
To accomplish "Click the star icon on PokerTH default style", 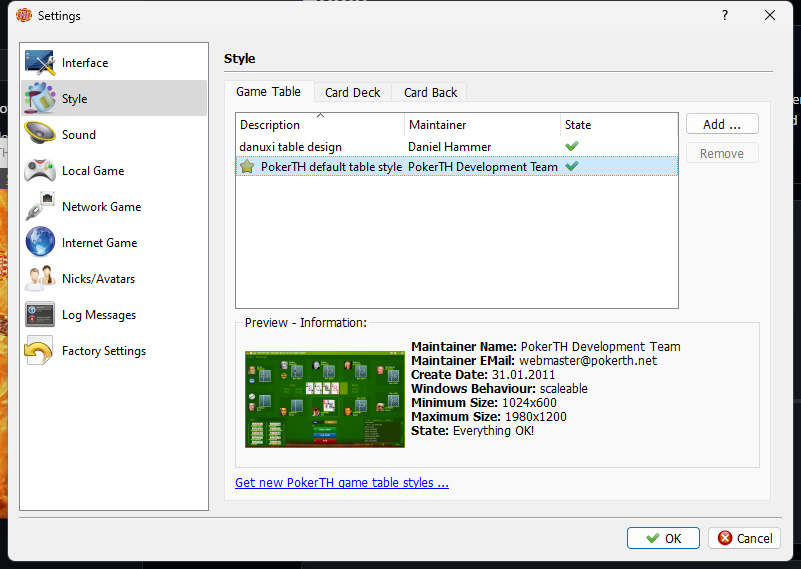I will pos(247,167).
